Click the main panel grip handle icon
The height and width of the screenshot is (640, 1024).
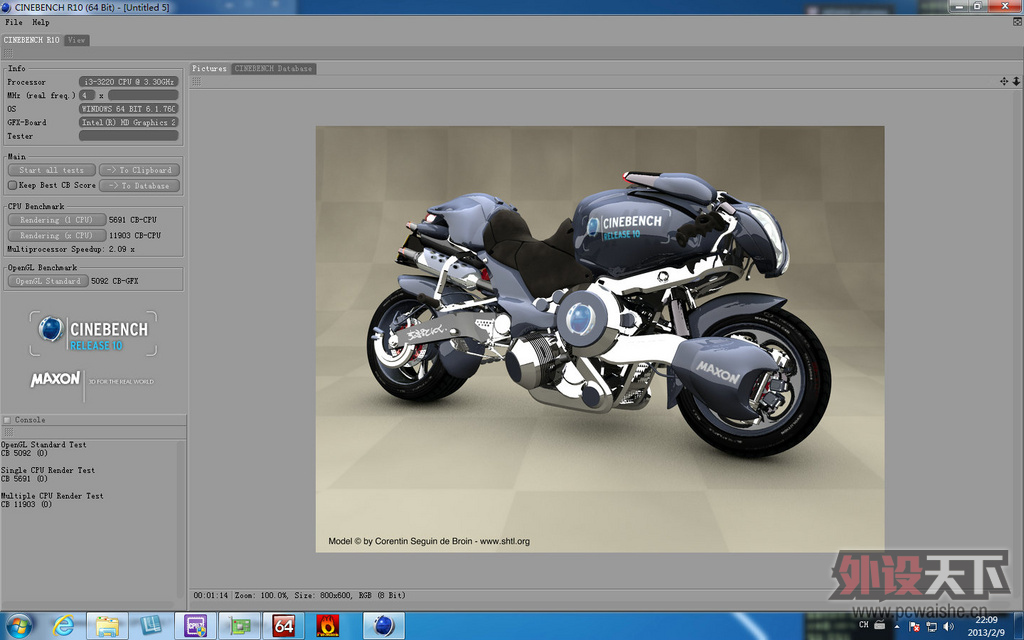tap(8, 53)
